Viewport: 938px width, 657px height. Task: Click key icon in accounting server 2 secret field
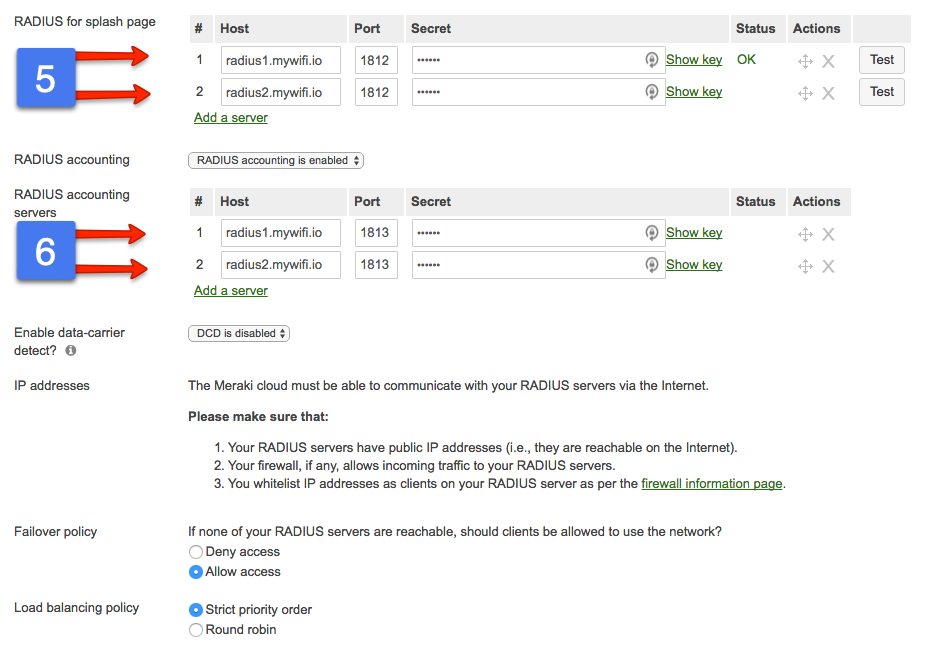(651, 264)
